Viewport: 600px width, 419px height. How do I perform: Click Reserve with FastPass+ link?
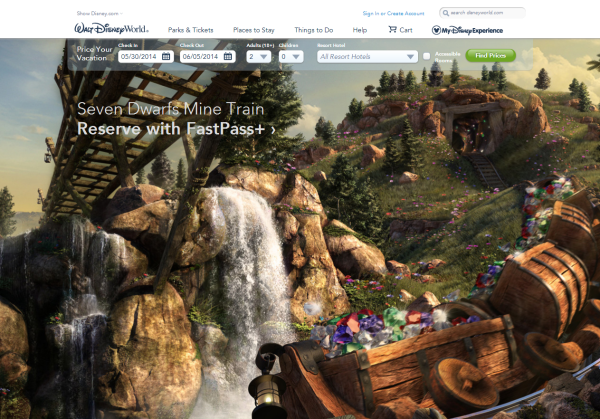[x=176, y=129]
